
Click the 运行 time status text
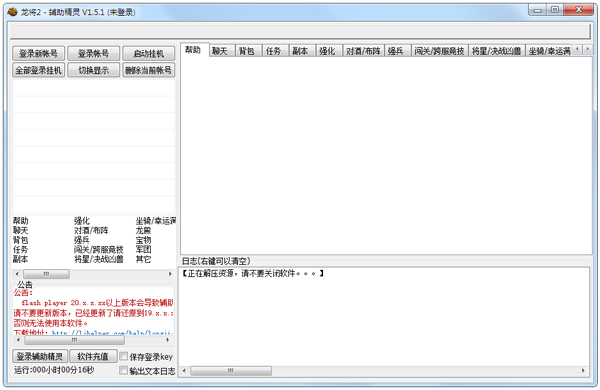54,370
